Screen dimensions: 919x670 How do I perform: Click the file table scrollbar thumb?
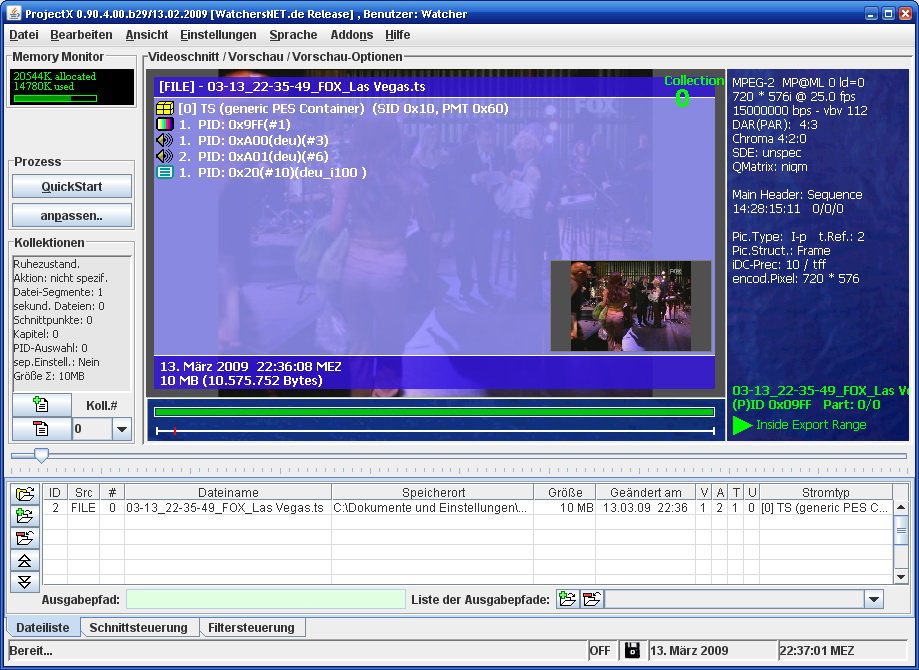click(x=901, y=531)
